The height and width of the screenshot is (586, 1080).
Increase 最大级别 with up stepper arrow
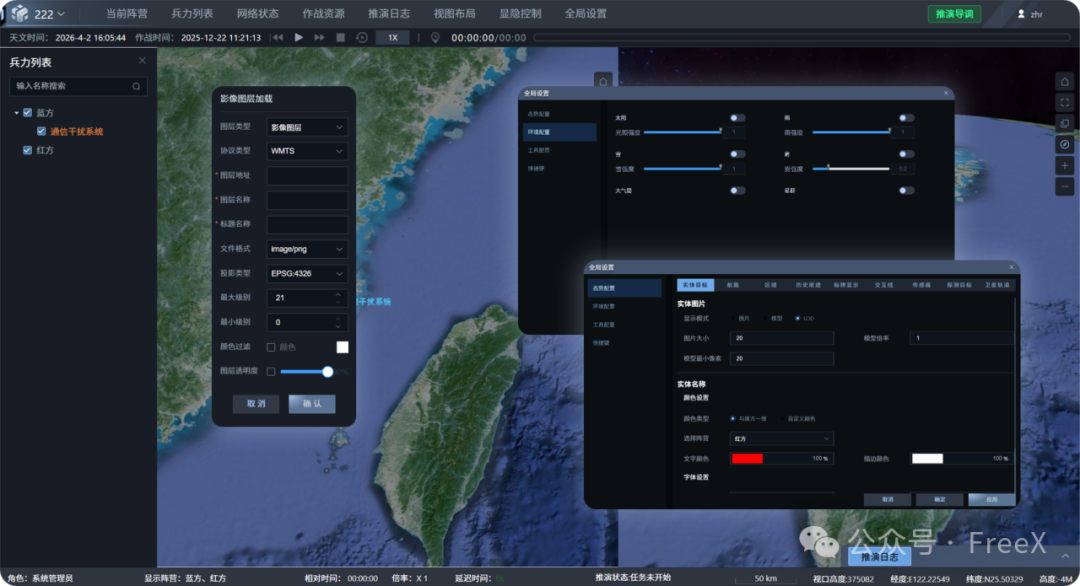pyautogui.click(x=338, y=294)
